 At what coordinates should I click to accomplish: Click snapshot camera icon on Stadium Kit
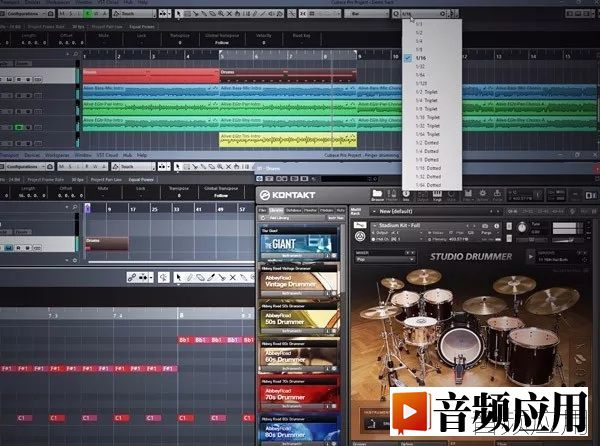[485, 226]
